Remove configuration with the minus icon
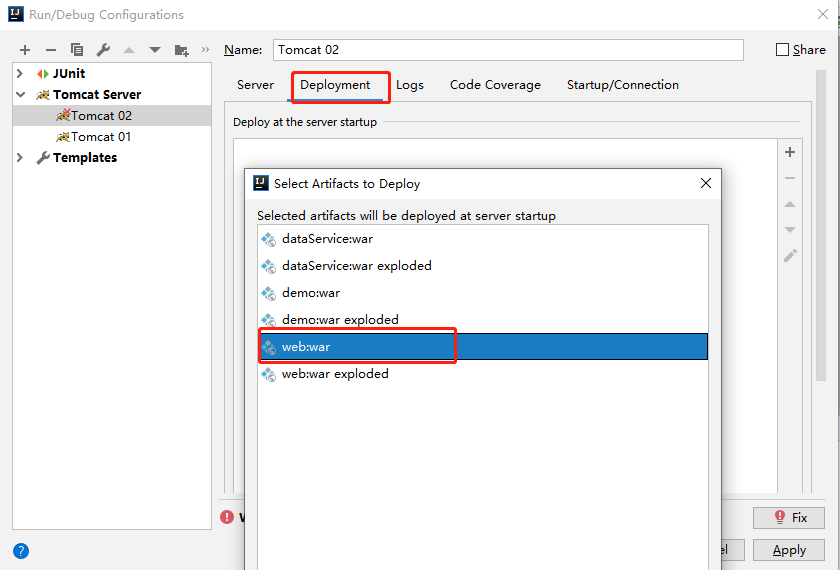The width and height of the screenshot is (840, 570). [x=51, y=50]
